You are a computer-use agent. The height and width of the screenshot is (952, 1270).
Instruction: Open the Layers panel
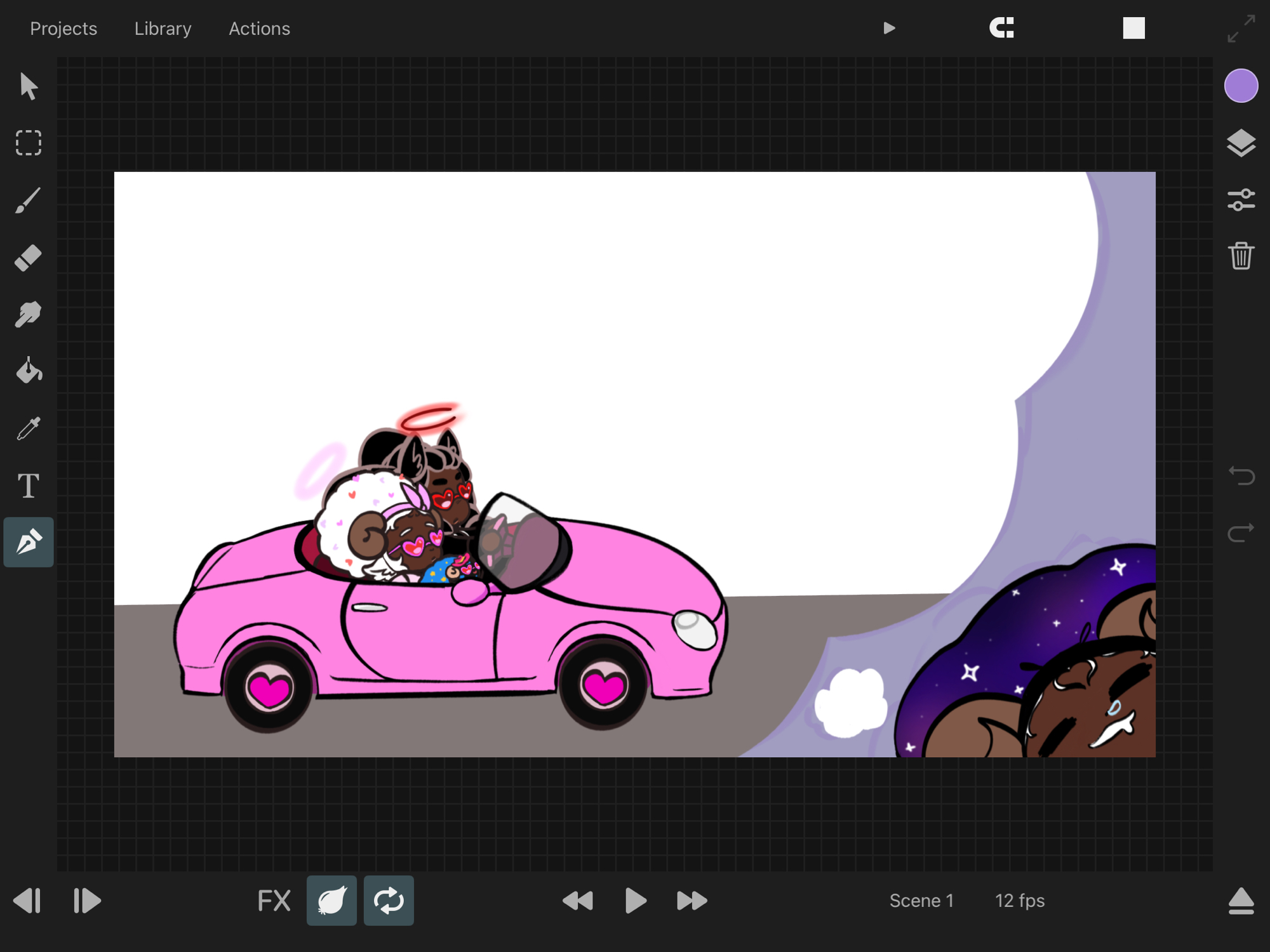pyautogui.click(x=1241, y=143)
